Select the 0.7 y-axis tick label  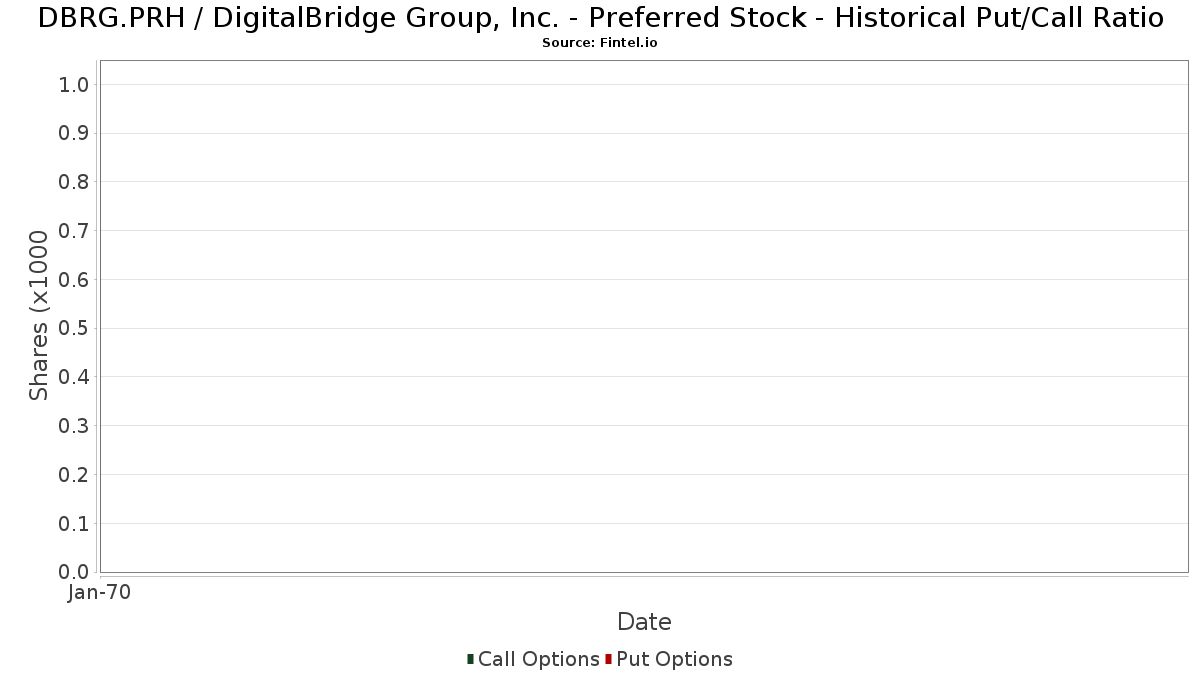click(75, 231)
